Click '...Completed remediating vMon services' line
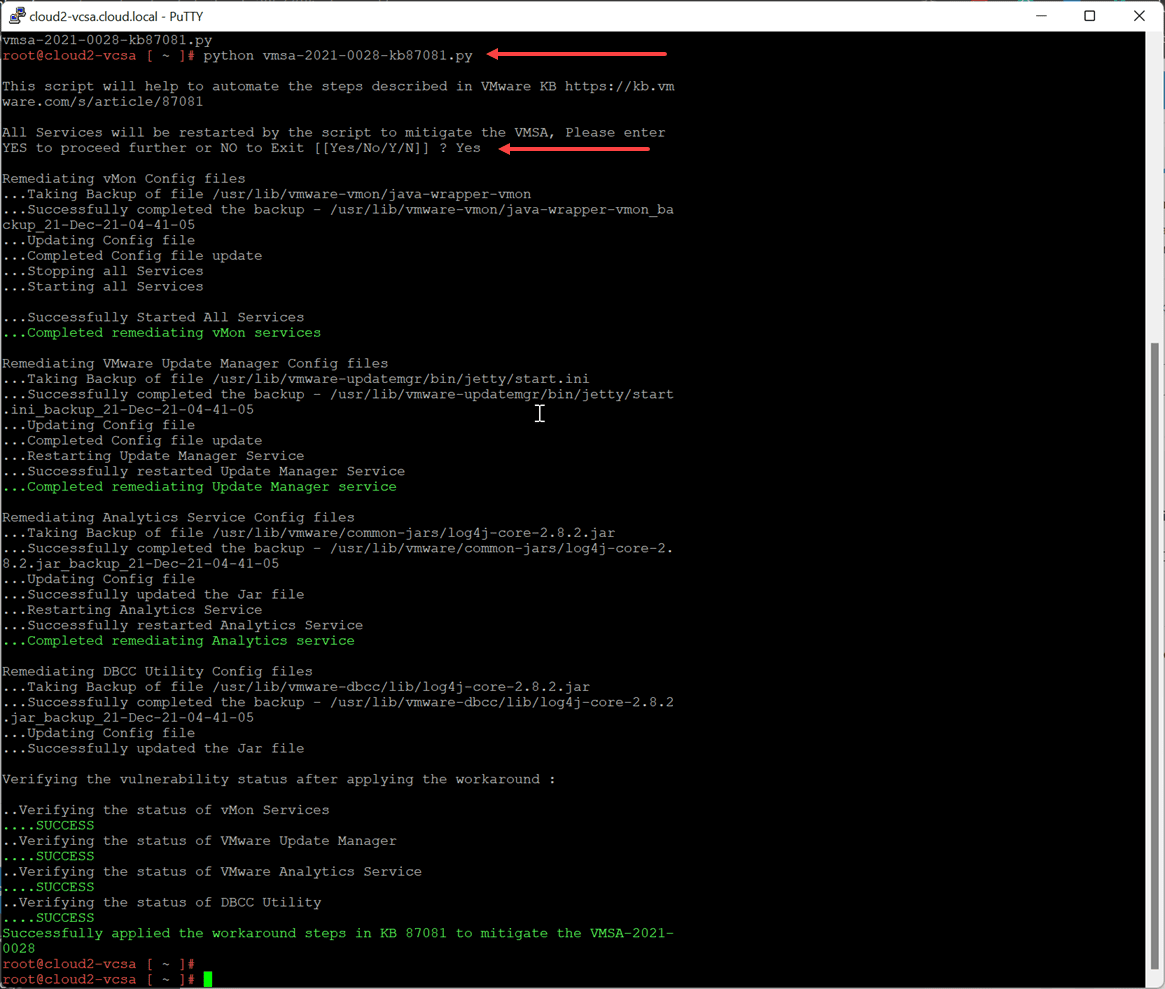Viewport: 1165px width, 989px height. 161,333
